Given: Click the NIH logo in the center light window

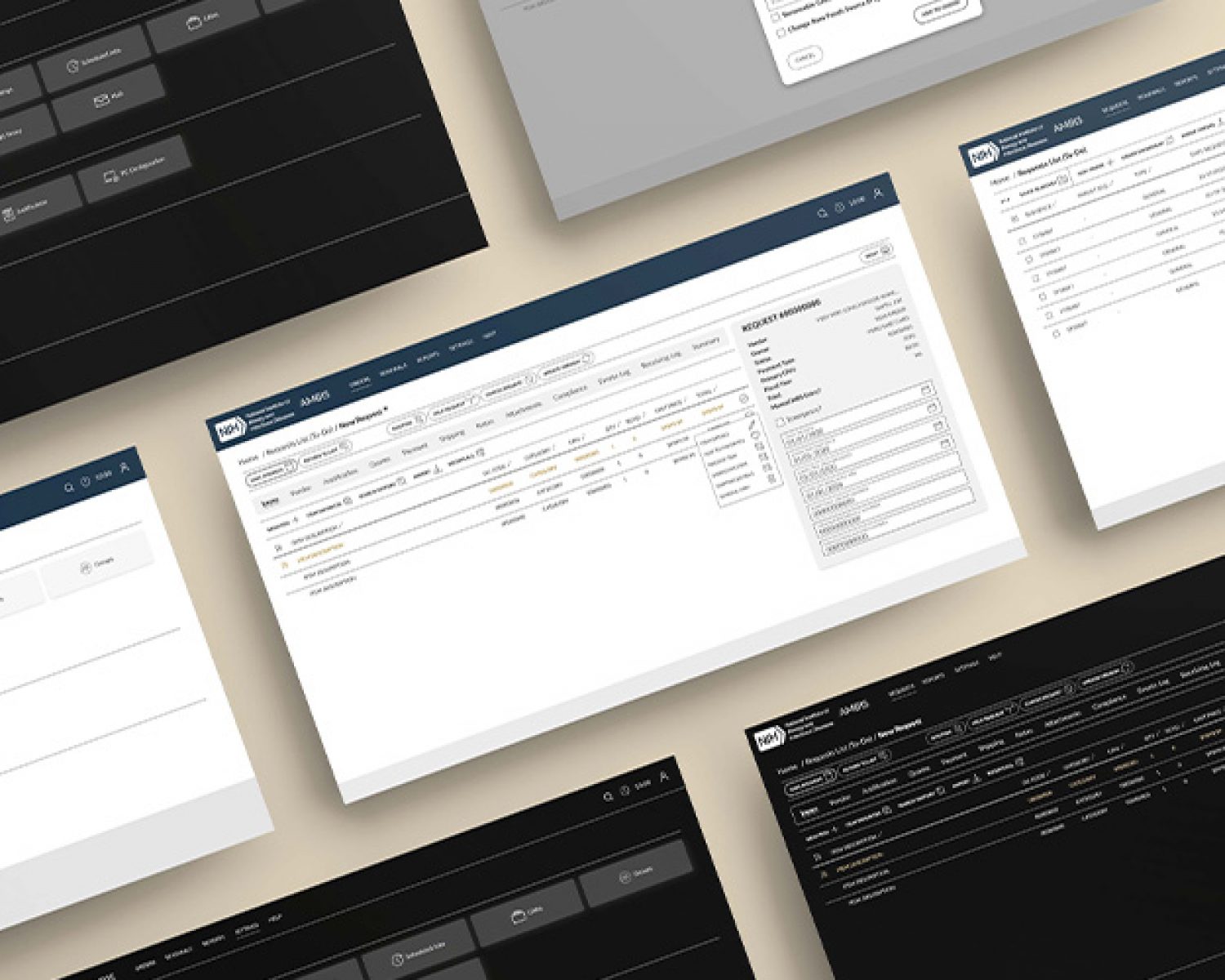Looking at the screenshot, I should (226, 430).
